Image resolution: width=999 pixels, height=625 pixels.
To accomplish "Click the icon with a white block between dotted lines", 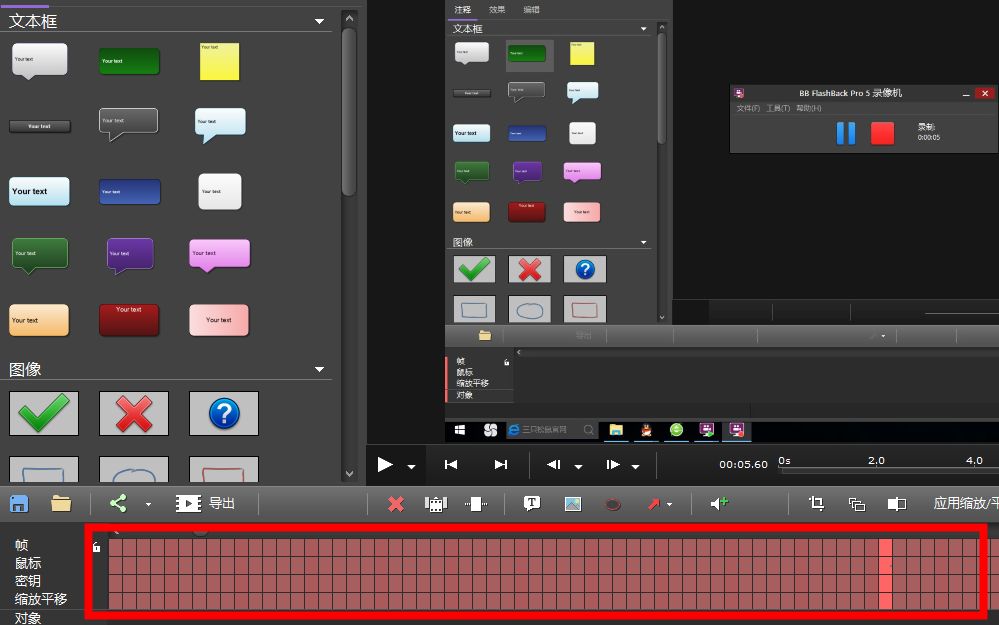I will [x=476, y=505].
